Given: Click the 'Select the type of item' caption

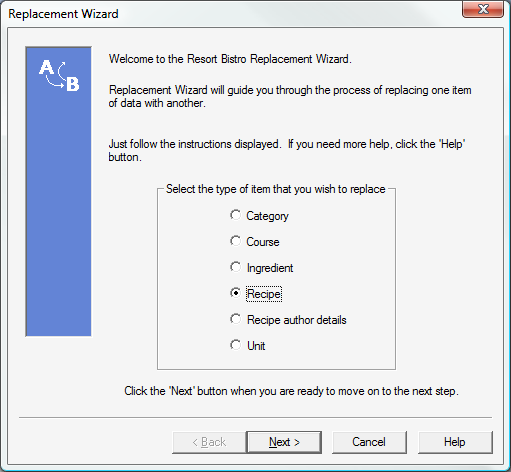Looking at the screenshot, I should (x=276, y=189).
